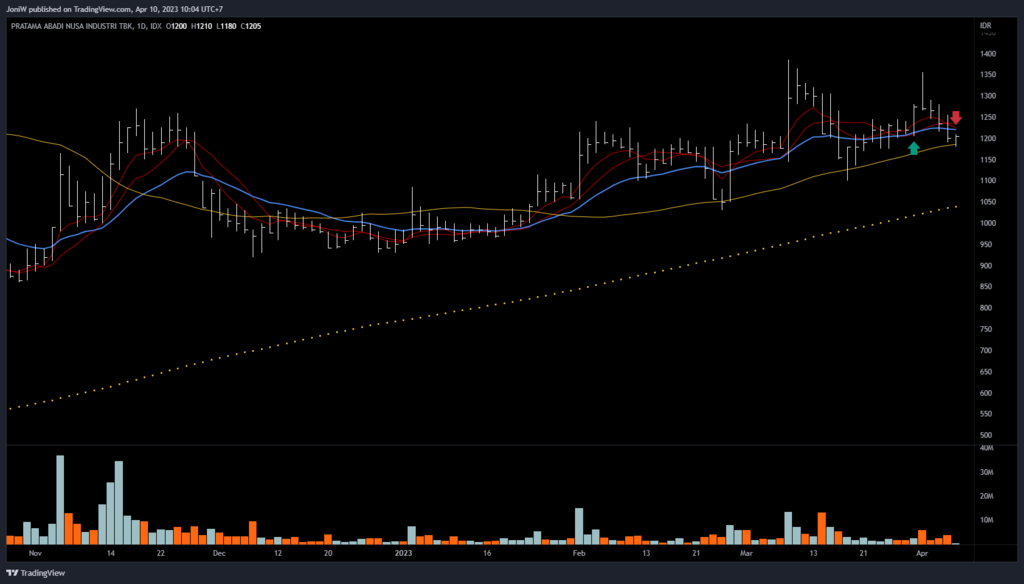The image size is (1024, 584).
Task: Click the 1400 price scale label
Action: pyautogui.click(x=988, y=54)
